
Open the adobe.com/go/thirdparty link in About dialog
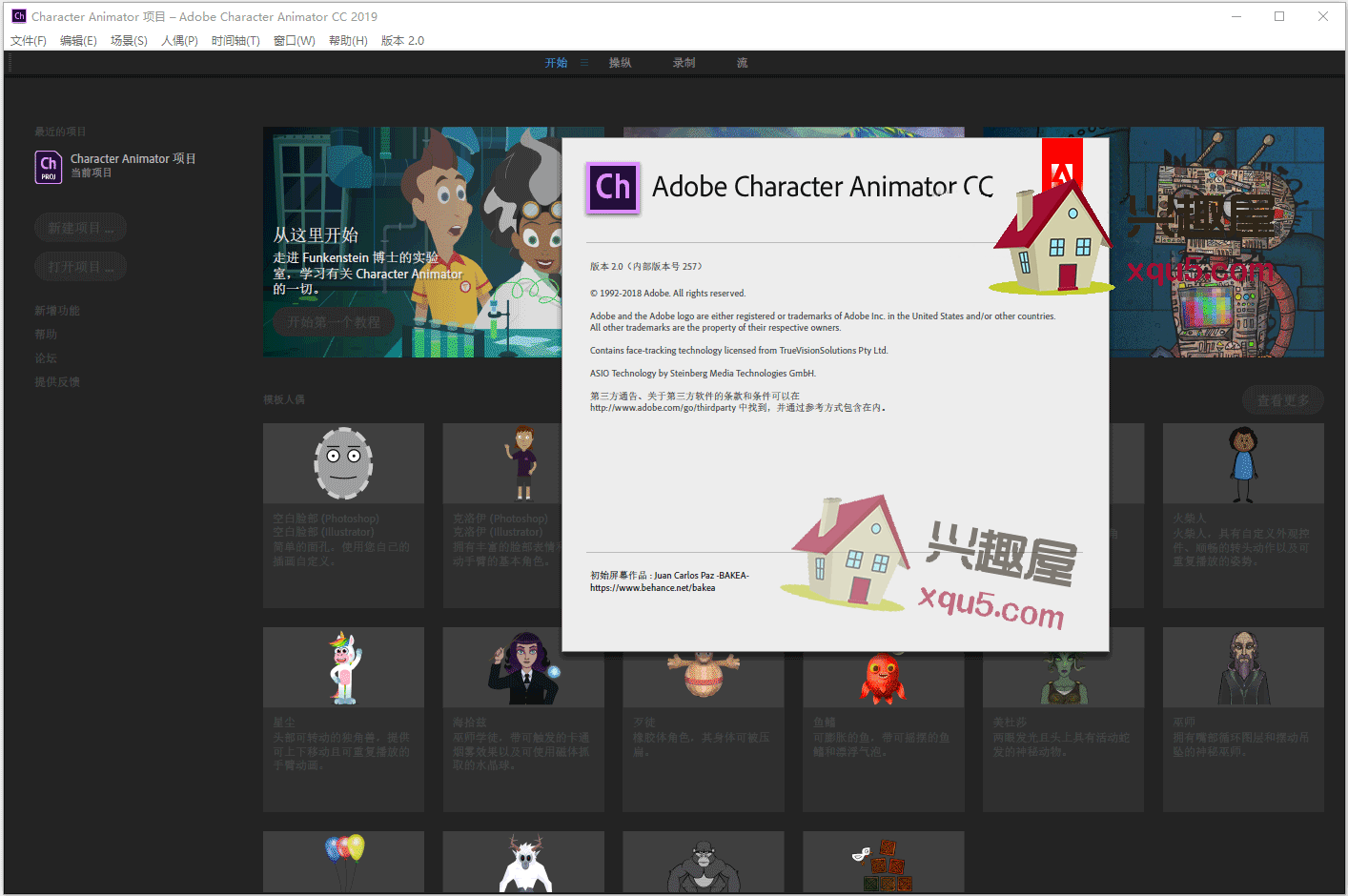click(663, 408)
